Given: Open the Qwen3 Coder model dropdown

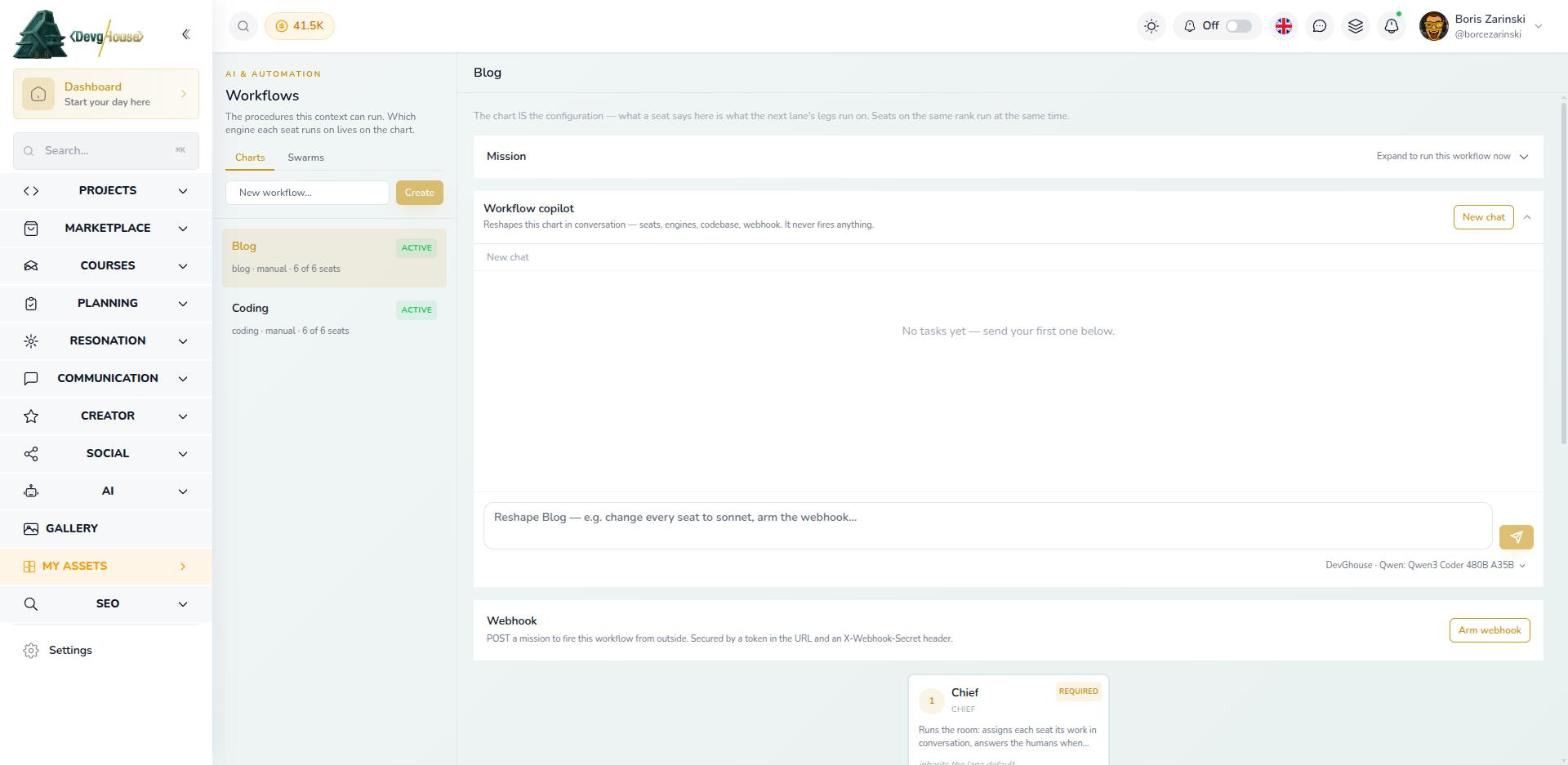Looking at the screenshot, I should coord(1426,565).
